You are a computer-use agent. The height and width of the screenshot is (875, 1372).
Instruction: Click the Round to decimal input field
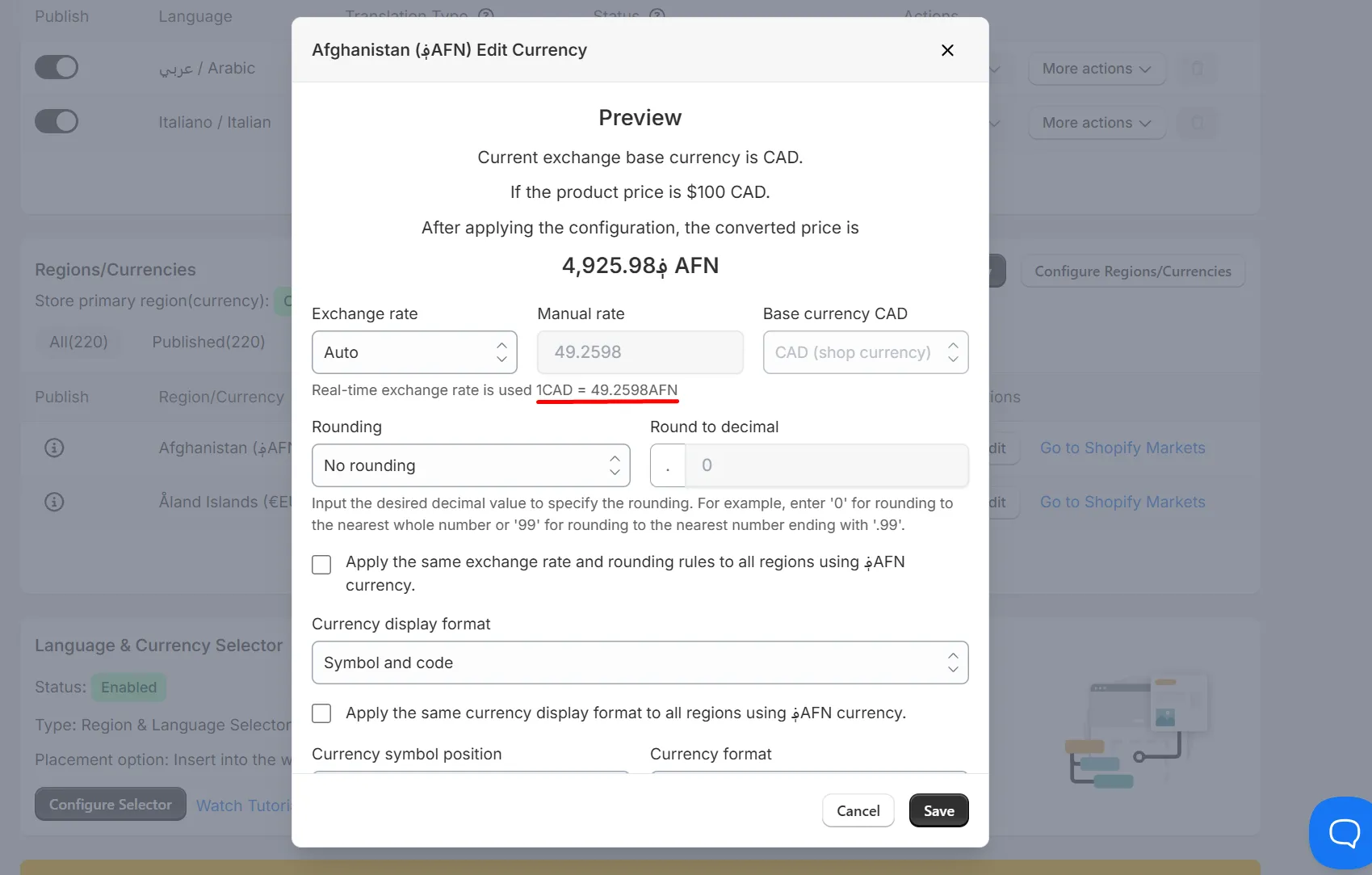pyautogui.click(x=827, y=465)
